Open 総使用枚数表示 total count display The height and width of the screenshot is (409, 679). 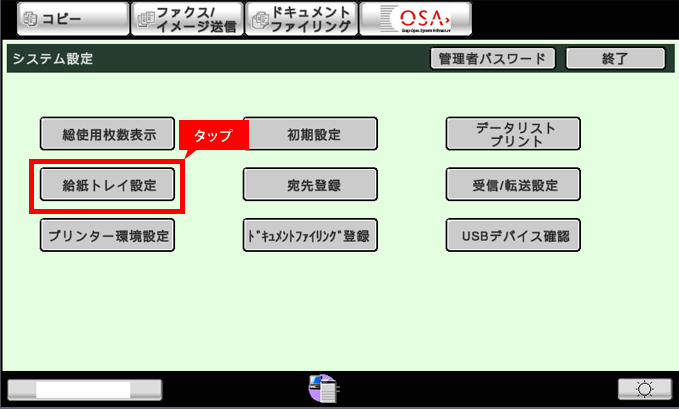pos(108,134)
